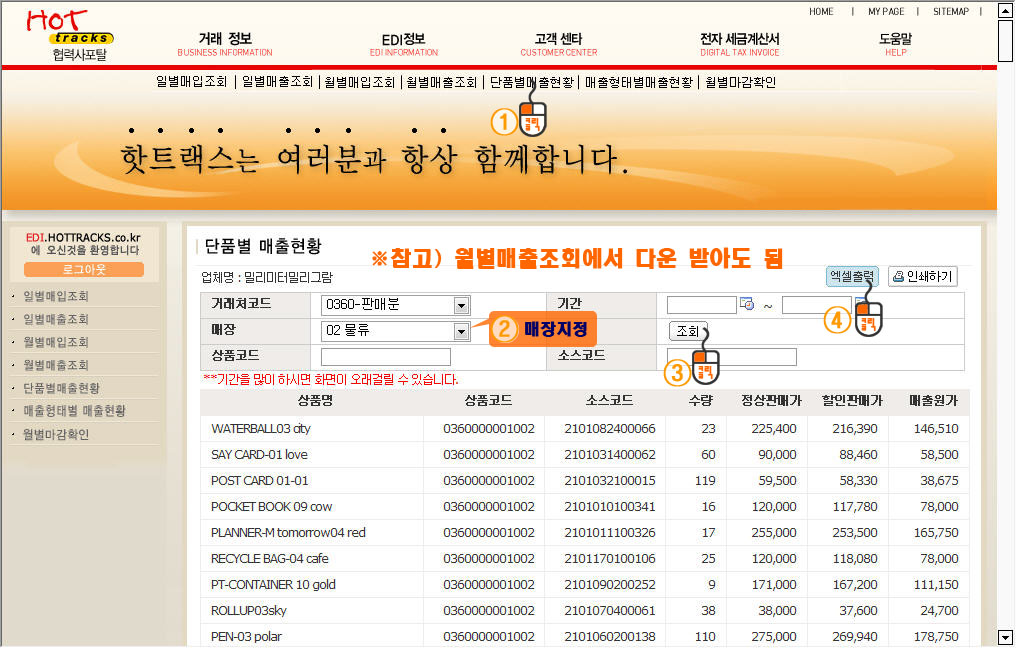The width and height of the screenshot is (1016, 648).
Task: Select the POST CARD 01-01 product name
Action: point(259,481)
